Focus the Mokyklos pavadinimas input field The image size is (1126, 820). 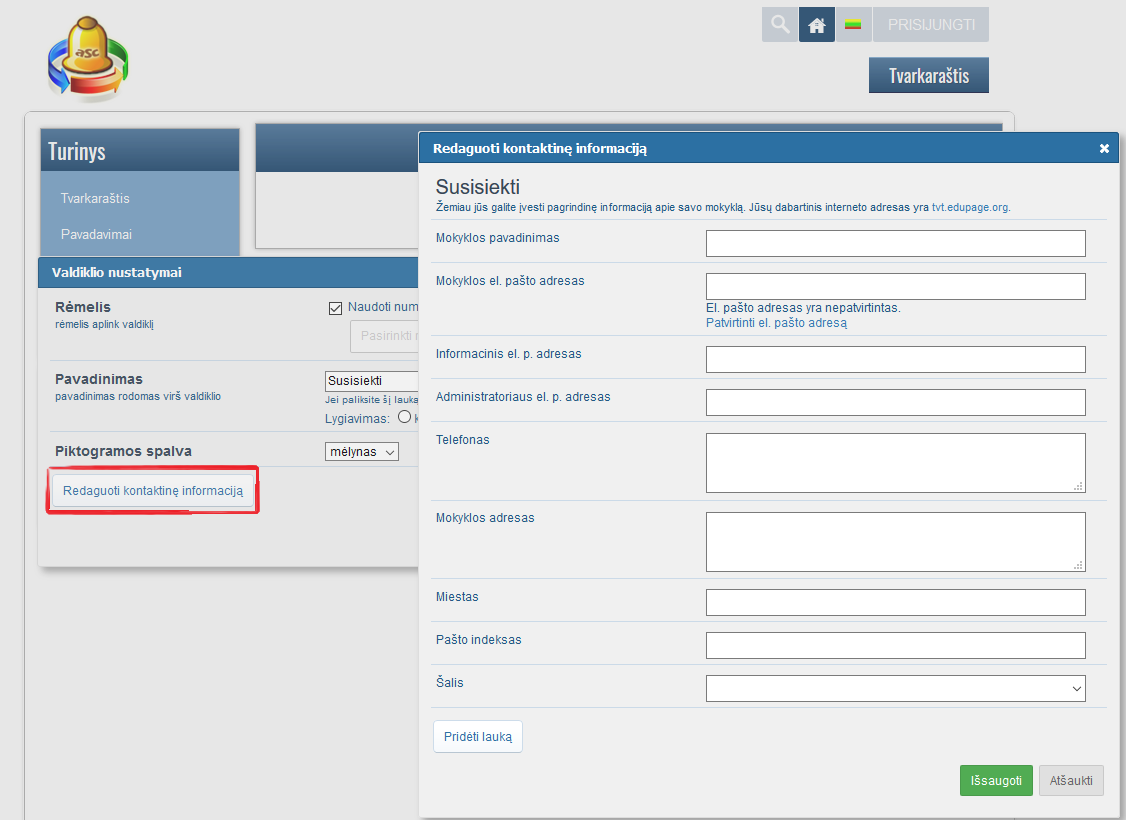pos(895,243)
